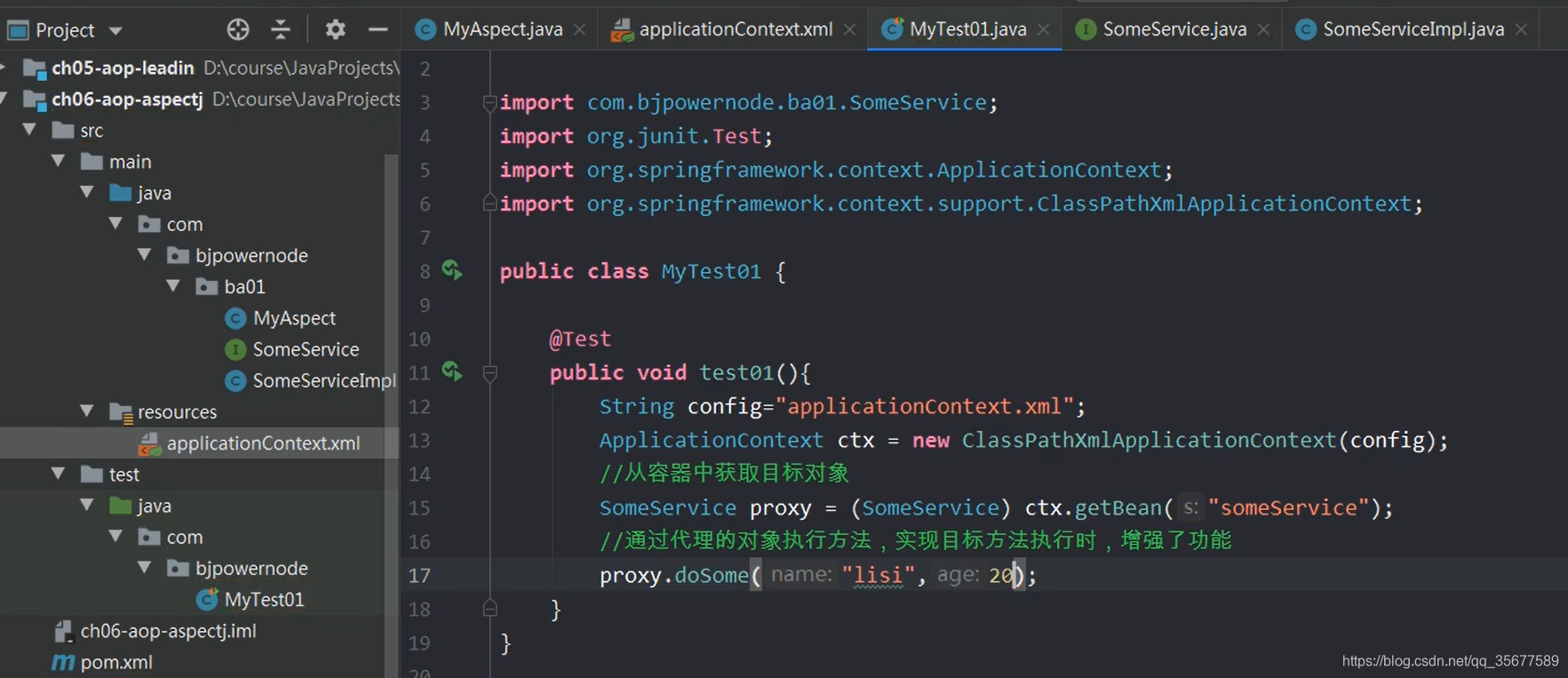Click the Project tool window icon
Image resolution: width=1568 pixels, height=678 pixels.
[x=18, y=30]
